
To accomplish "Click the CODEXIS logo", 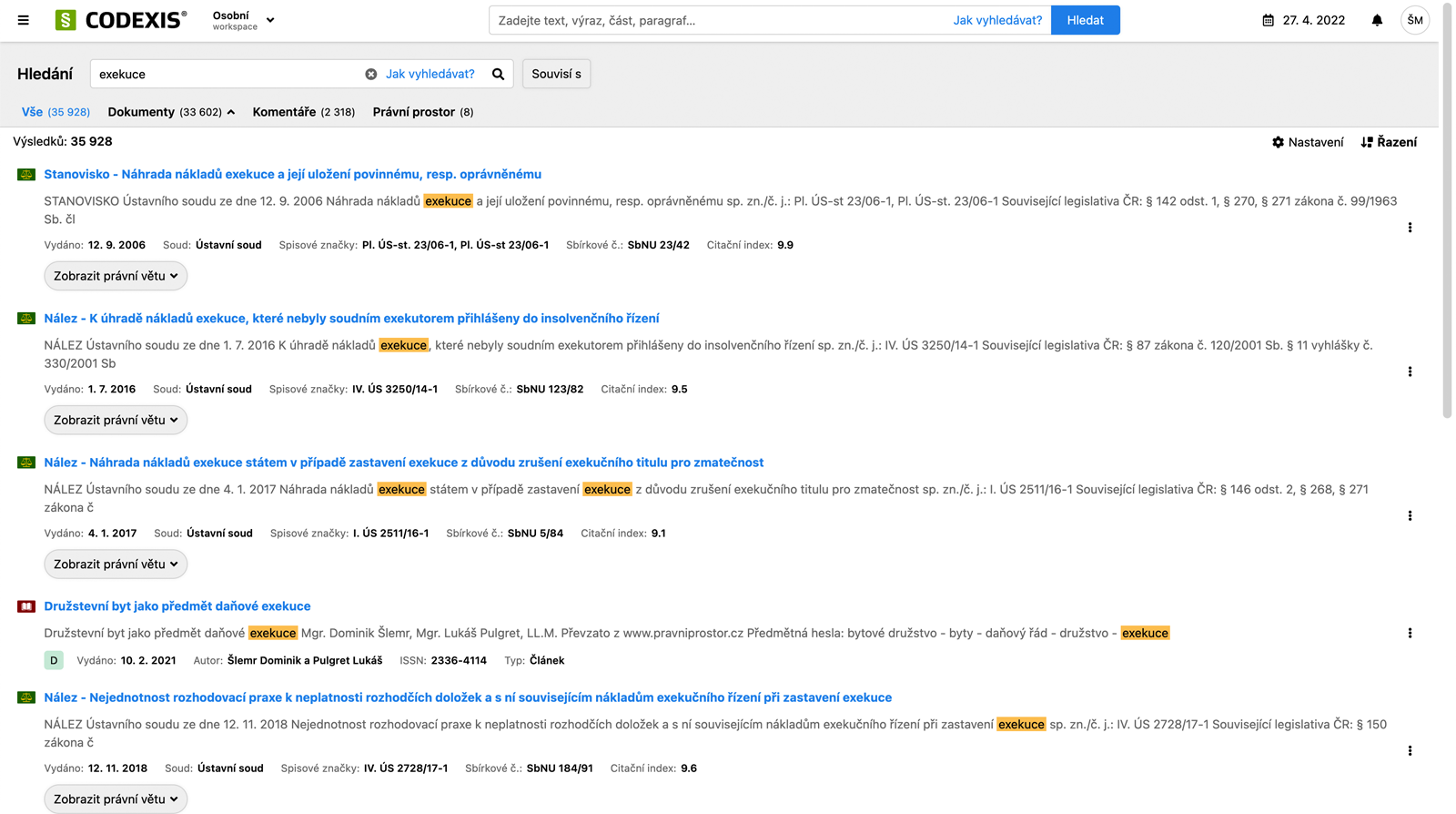I will pos(121,20).
